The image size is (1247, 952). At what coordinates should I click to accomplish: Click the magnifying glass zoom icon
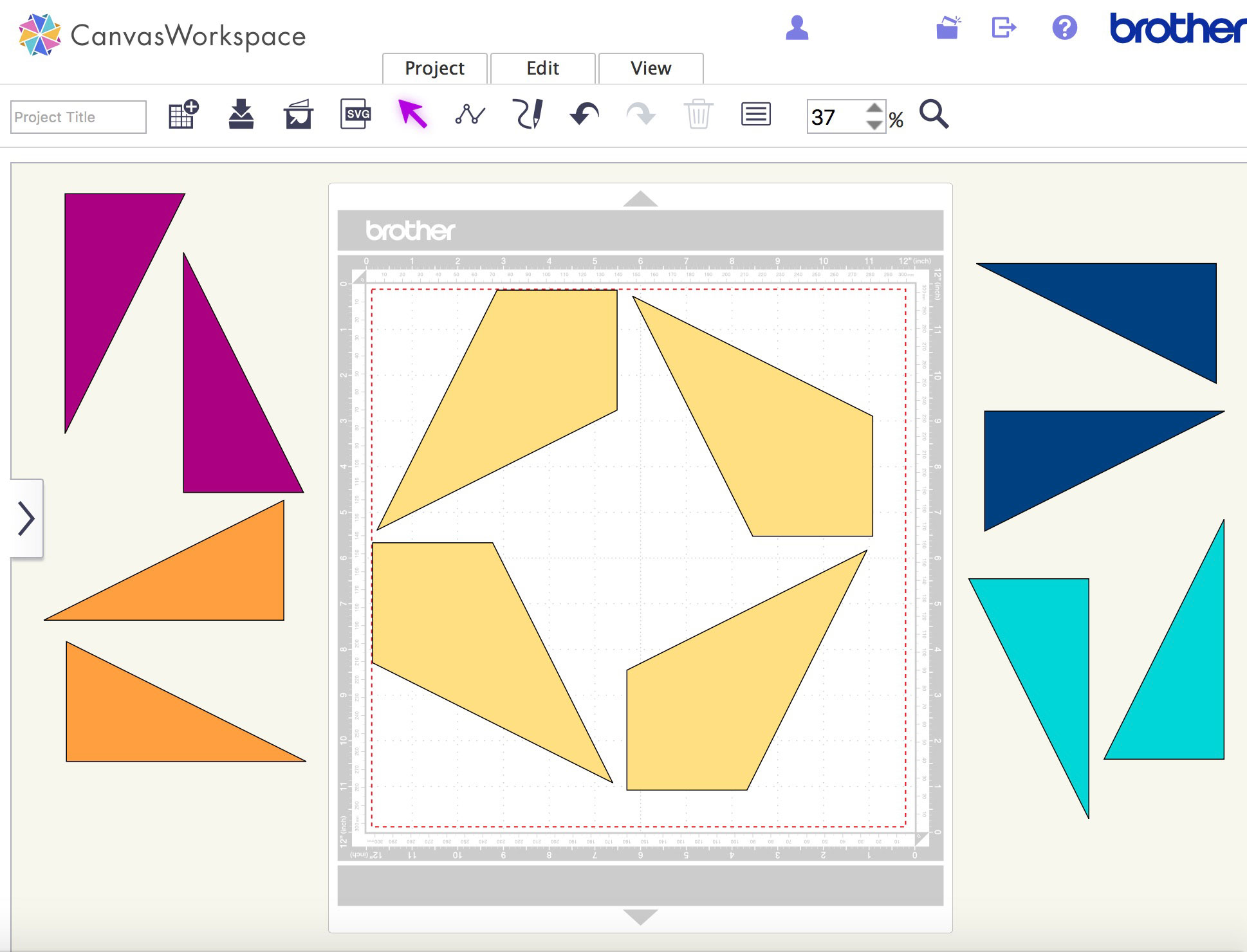click(x=934, y=114)
